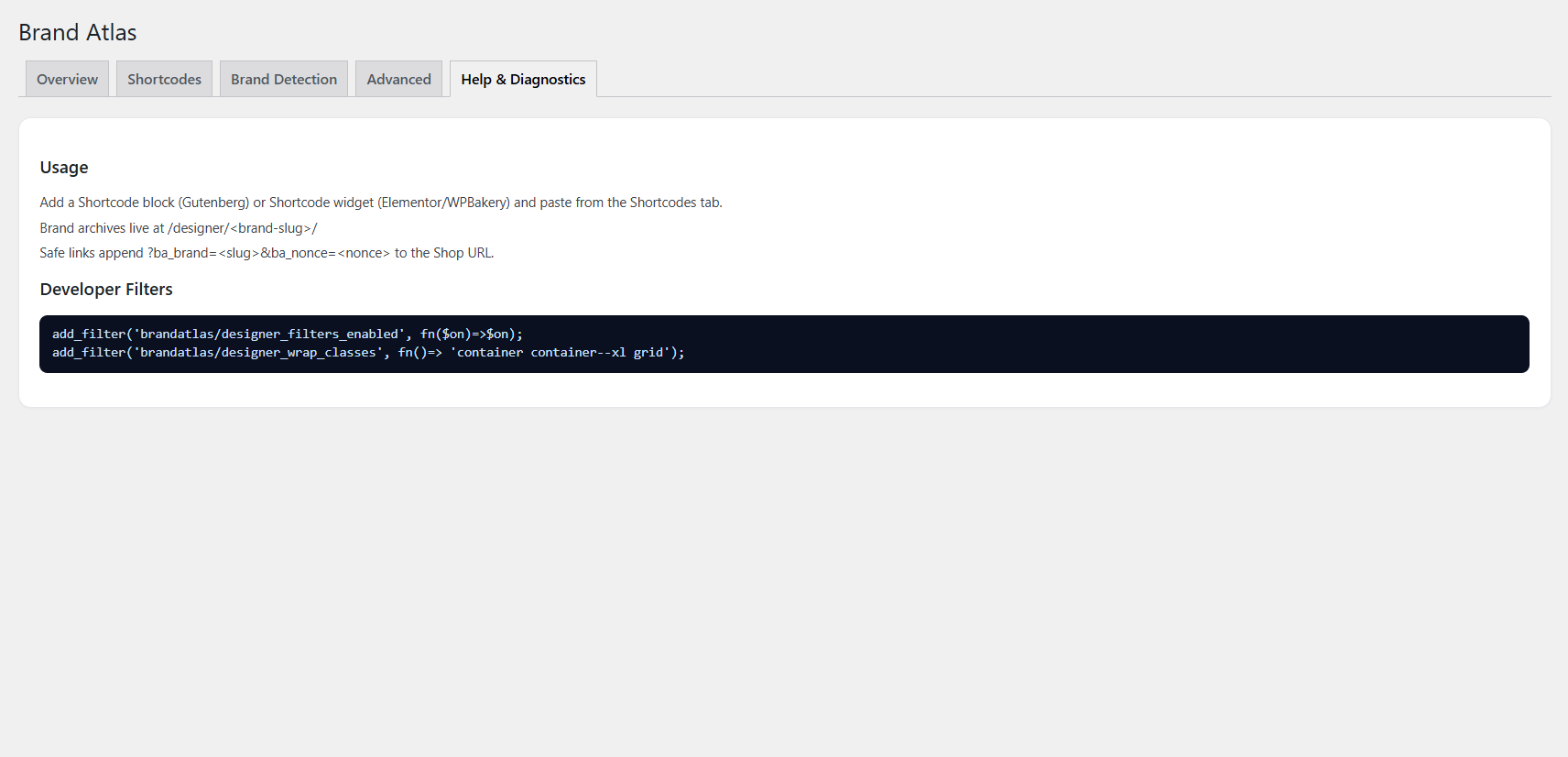Click the Developer Filters heading
This screenshot has height=757, width=1568.
(x=106, y=290)
